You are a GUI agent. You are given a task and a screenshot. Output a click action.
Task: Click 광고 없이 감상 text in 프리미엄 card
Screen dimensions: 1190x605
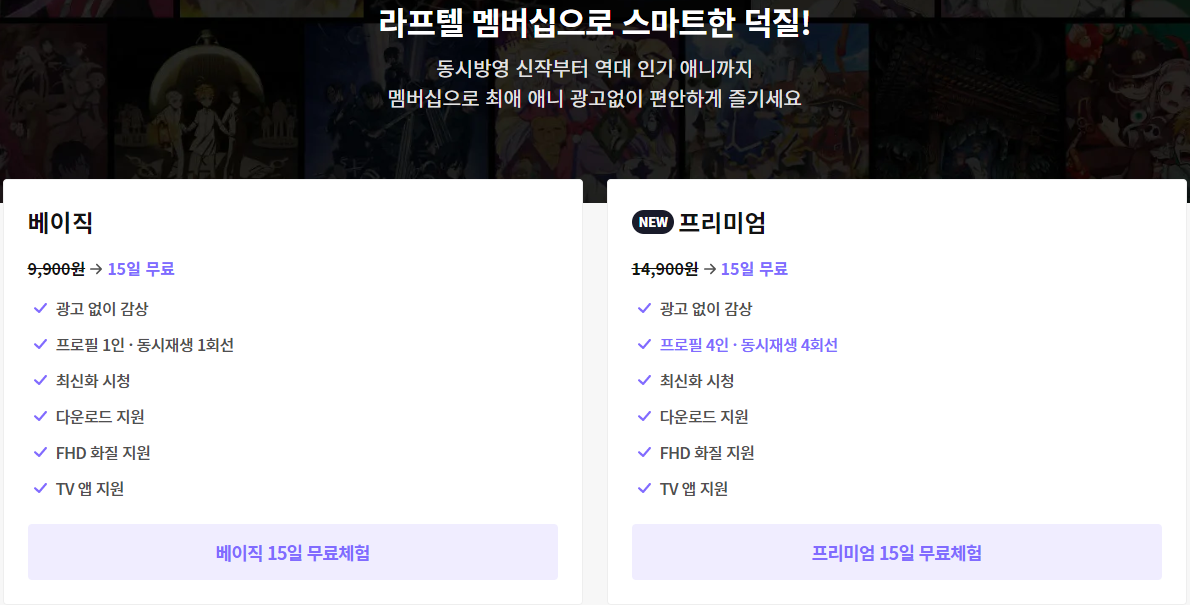point(707,309)
